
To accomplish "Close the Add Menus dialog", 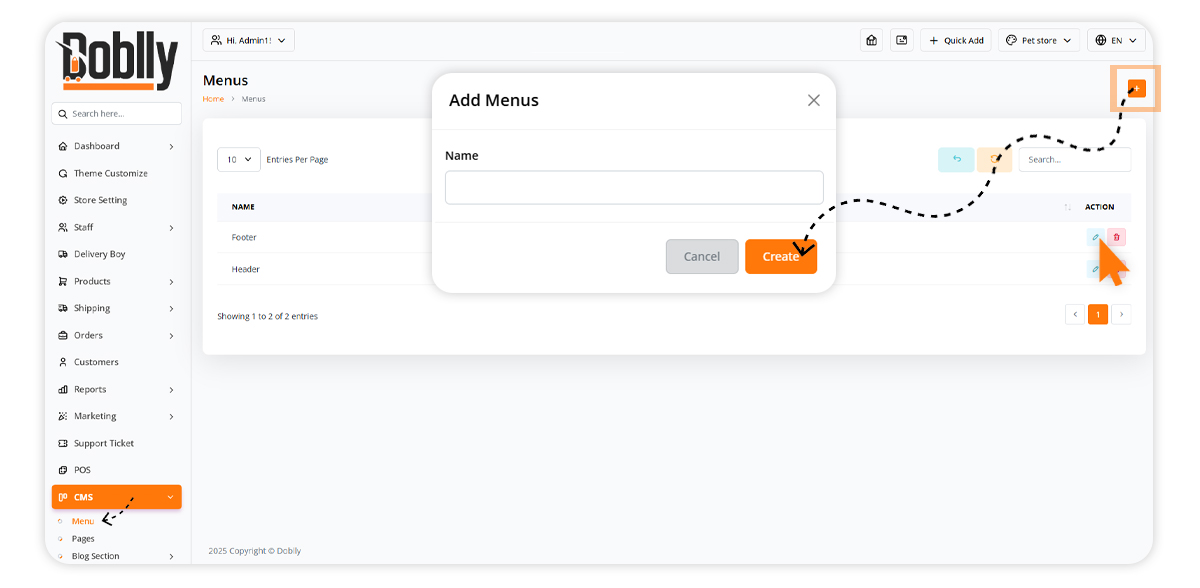I will [x=813, y=100].
